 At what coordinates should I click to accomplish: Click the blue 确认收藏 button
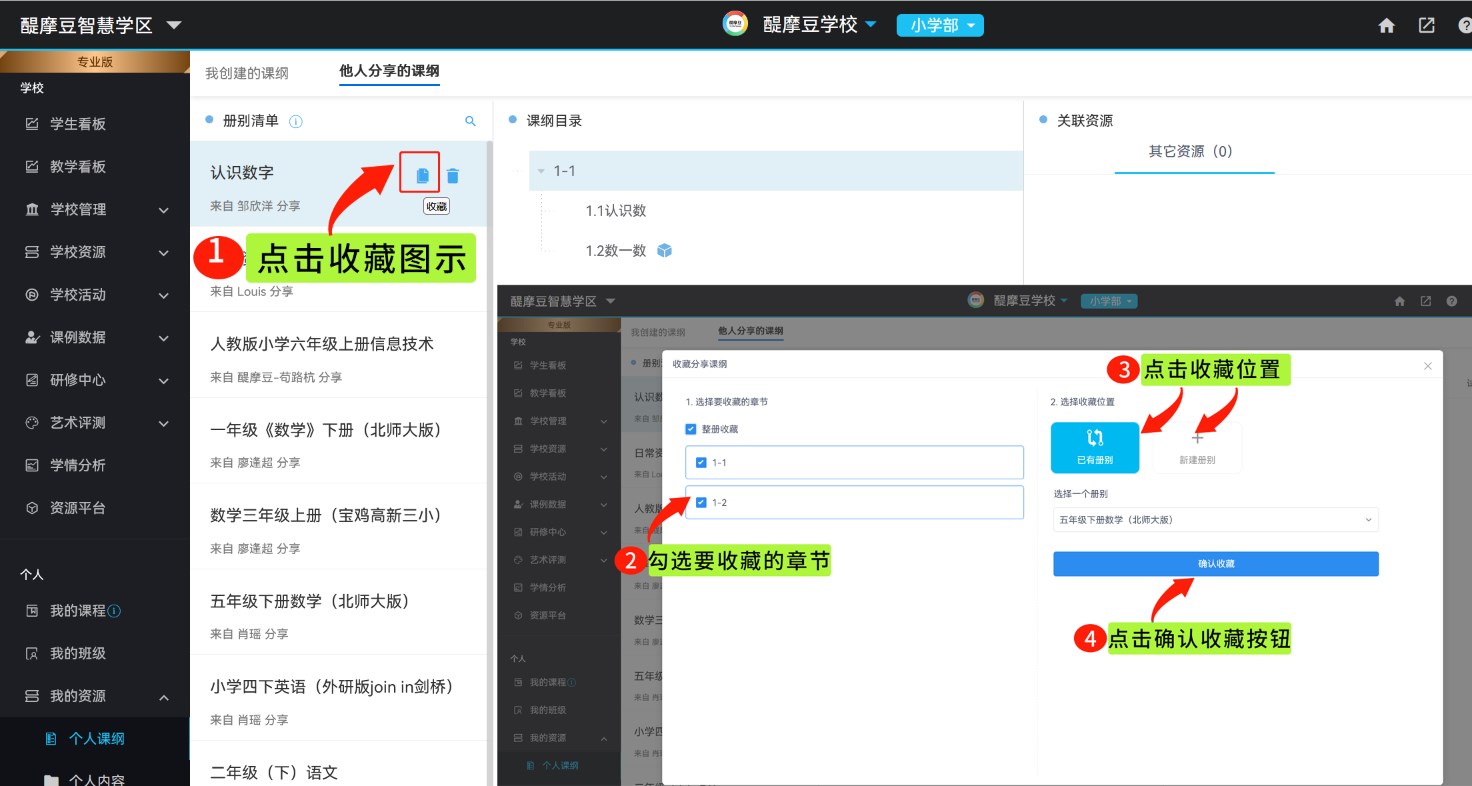coord(1215,564)
